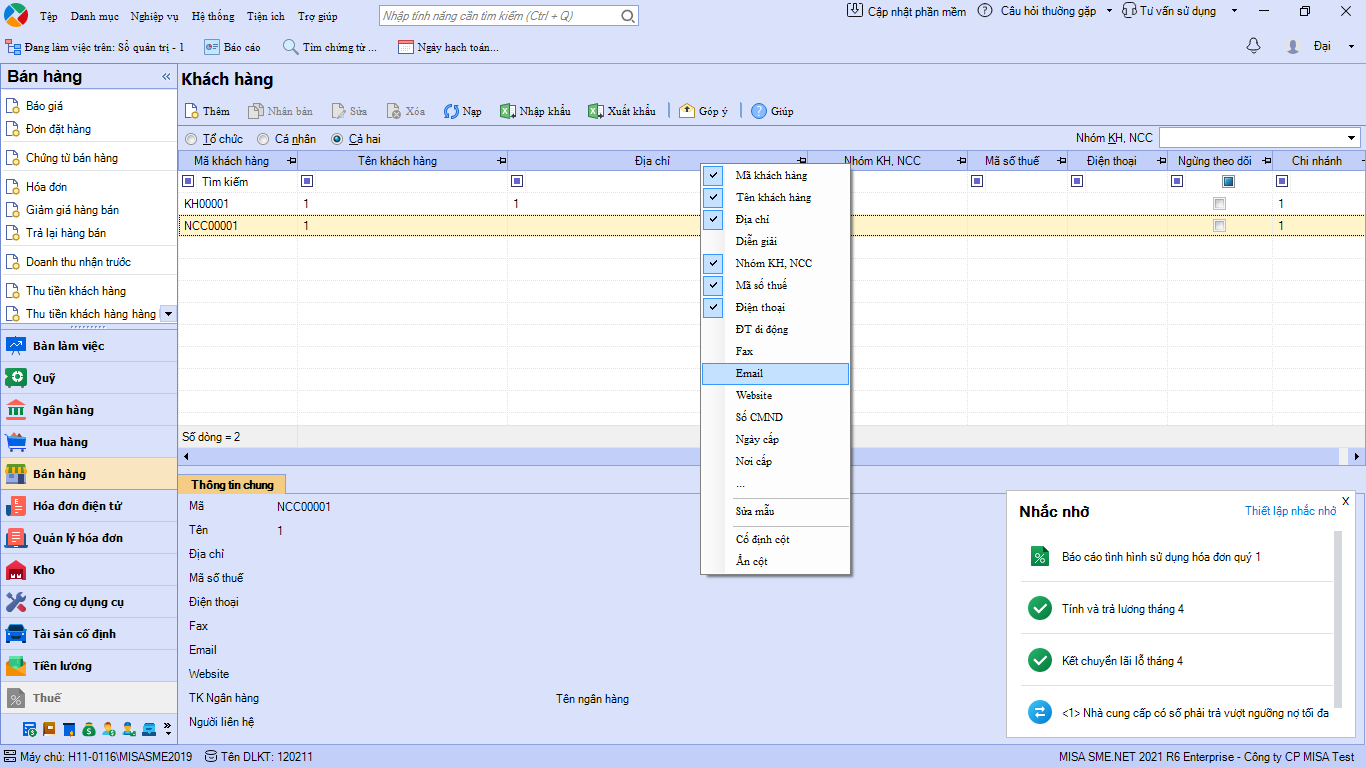
Task: Open the Thuế module
Action: tap(89, 698)
